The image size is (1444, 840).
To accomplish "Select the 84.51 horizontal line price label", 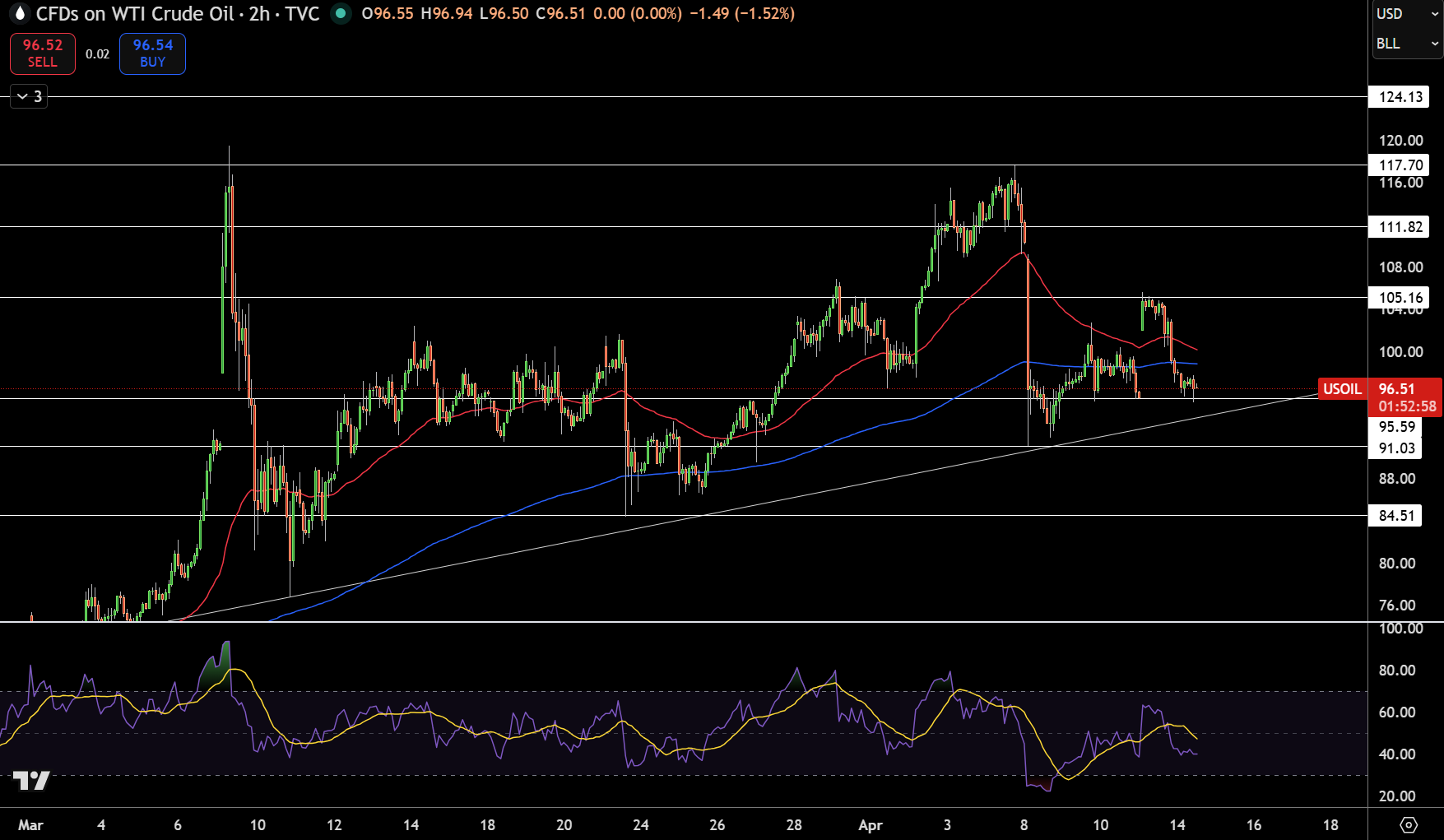I will (x=1396, y=516).
